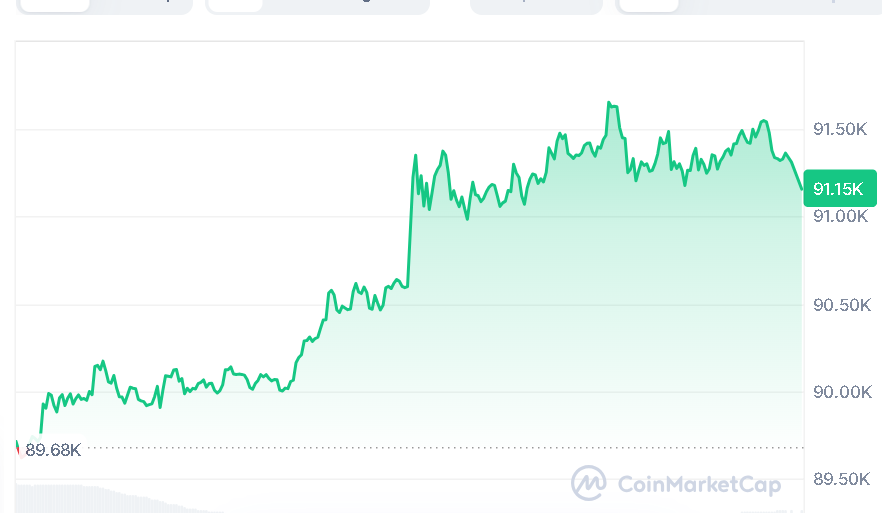This screenshot has height=513, width=882.
Task: Click the dotted opening-price reference line
Action: [x=400, y=447]
